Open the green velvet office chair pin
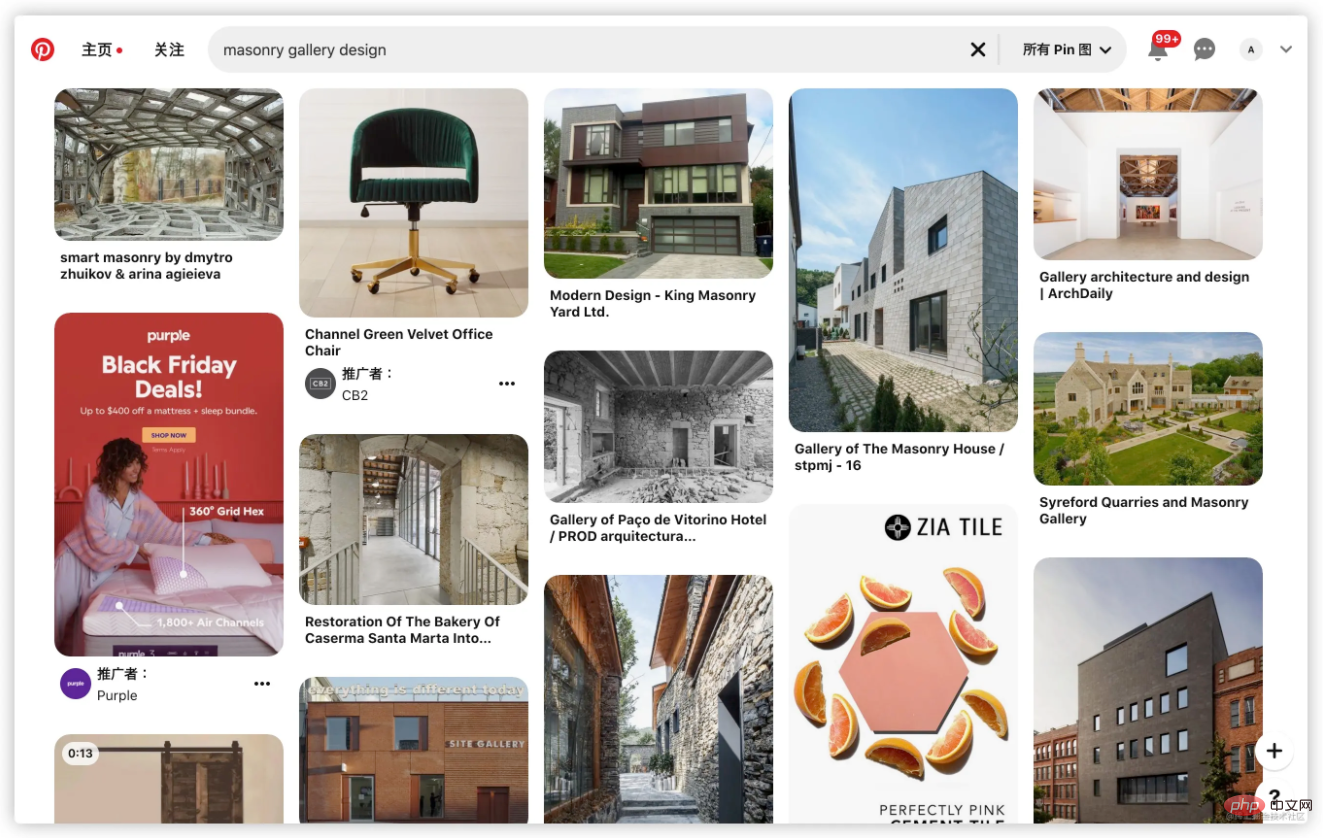This screenshot has width=1323, height=838. click(413, 203)
